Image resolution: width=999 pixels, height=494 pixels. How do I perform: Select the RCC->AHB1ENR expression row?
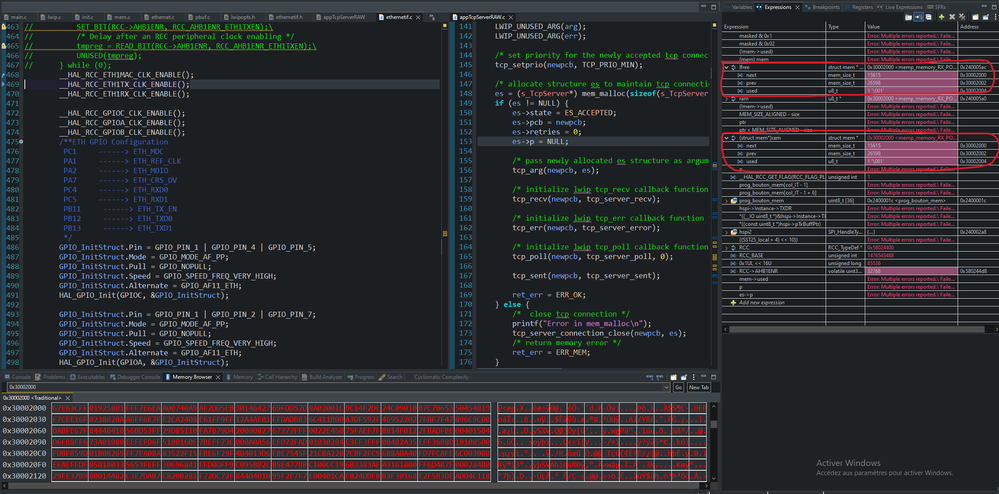point(860,271)
